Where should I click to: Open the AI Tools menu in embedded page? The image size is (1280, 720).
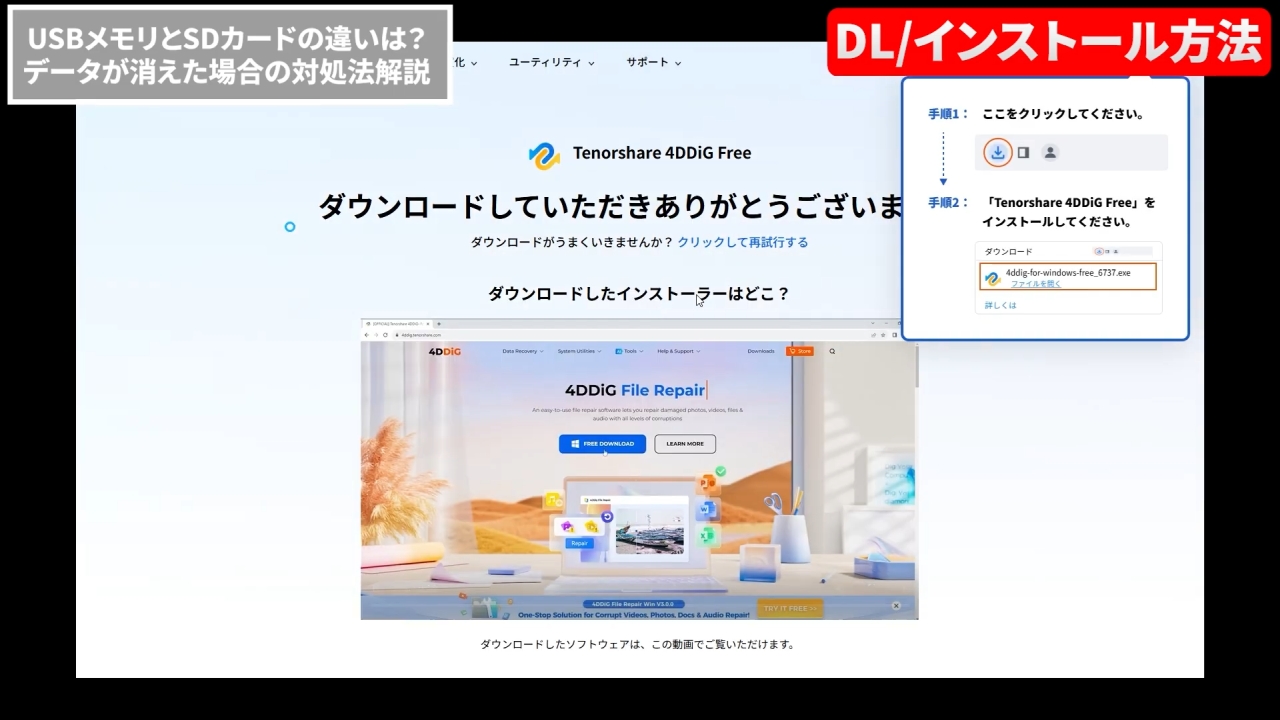(629, 351)
